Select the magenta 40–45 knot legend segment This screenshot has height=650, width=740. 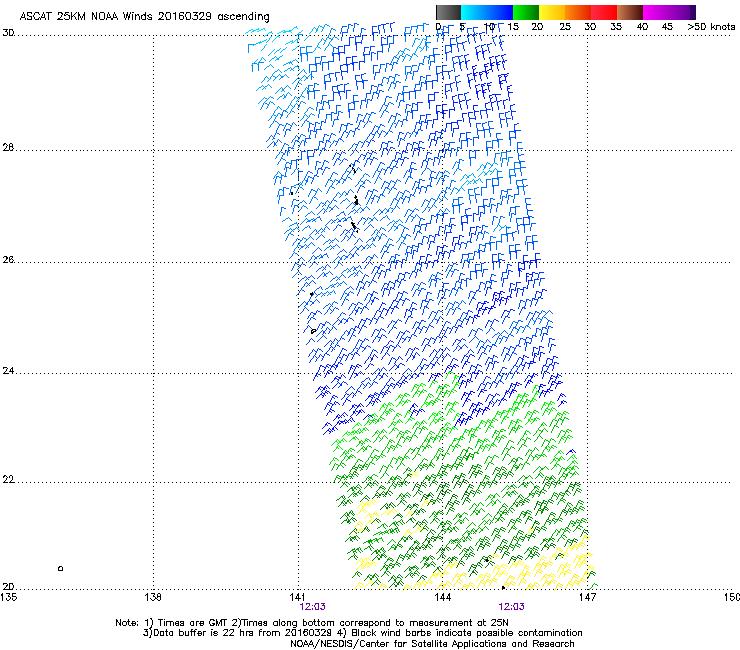coord(656,12)
